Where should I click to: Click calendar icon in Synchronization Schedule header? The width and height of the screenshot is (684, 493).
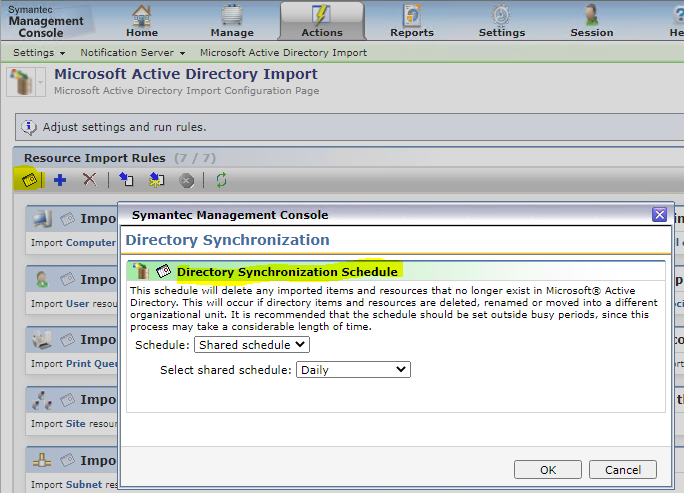tap(163, 271)
